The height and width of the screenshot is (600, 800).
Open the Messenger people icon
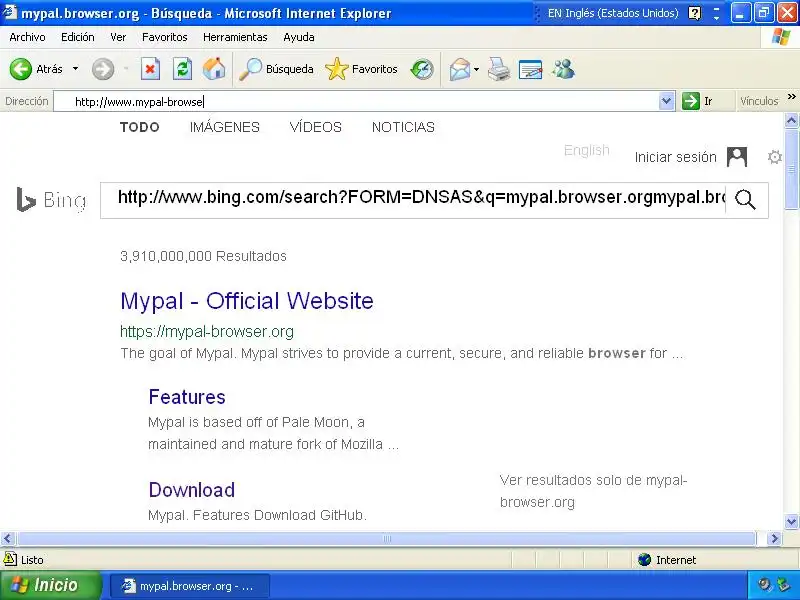pyautogui.click(x=563, y=69)
